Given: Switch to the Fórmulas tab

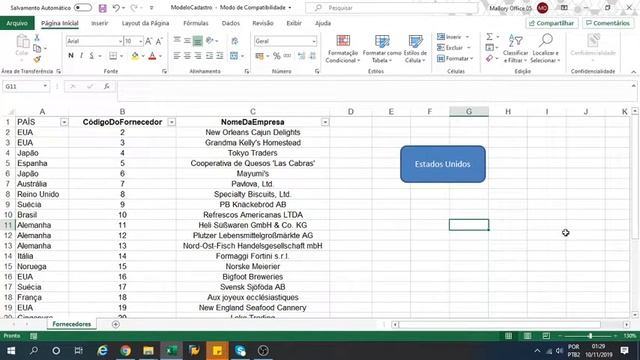Looking at the screenshot, I should point(196,23).
